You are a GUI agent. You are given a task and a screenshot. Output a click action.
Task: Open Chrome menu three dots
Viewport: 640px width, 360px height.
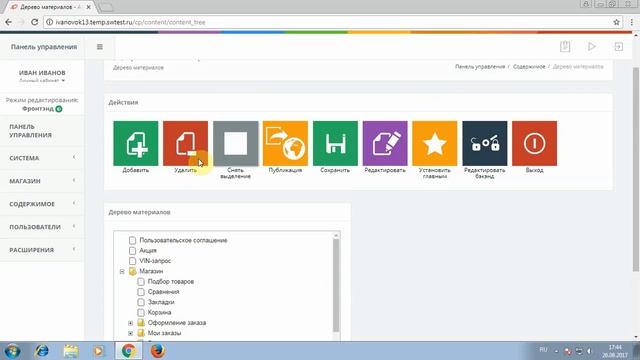(x=631, y=22)
